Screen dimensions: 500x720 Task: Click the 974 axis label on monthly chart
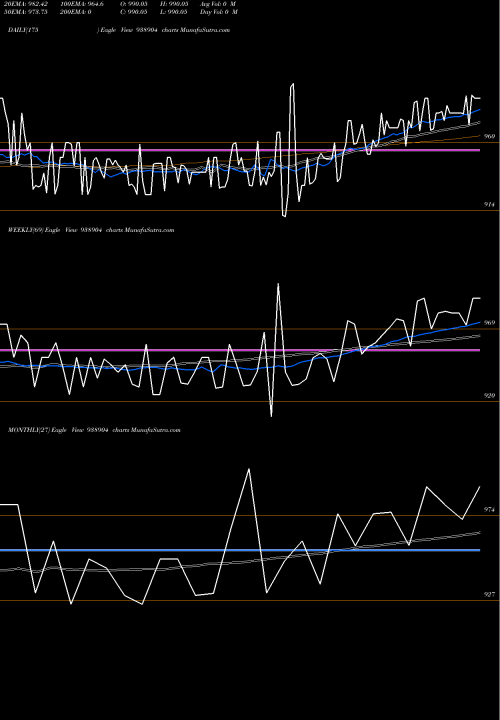click(489, 510)
